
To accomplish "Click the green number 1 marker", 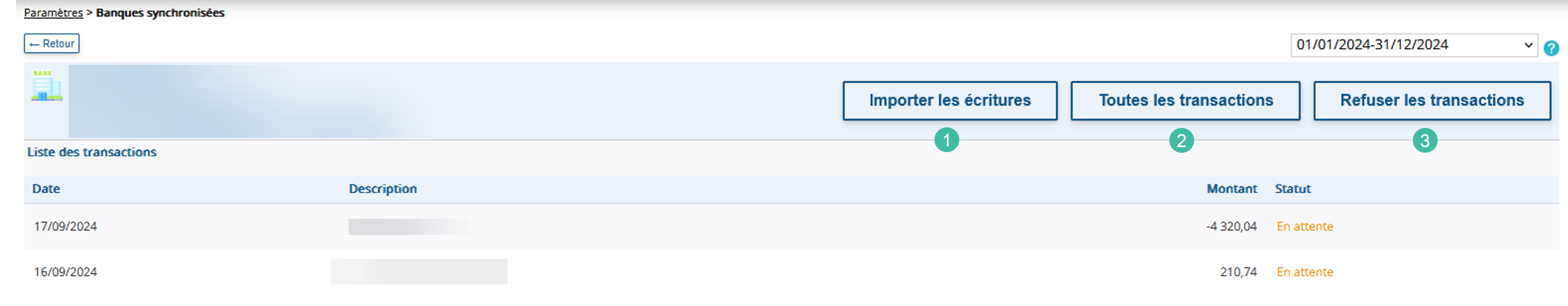I will click(x=946, y=140).
